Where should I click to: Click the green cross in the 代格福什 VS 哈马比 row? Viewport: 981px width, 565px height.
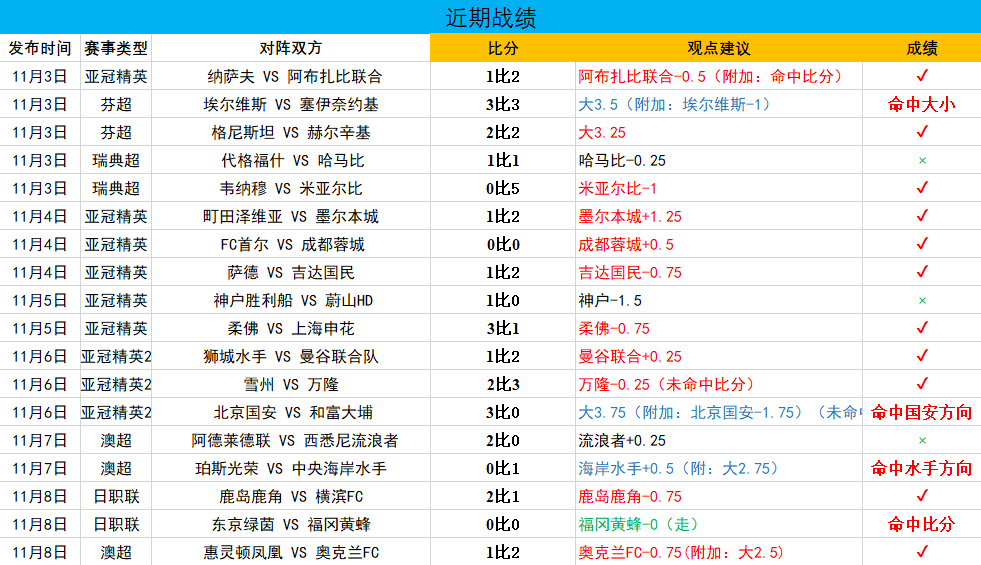[922, 160]
